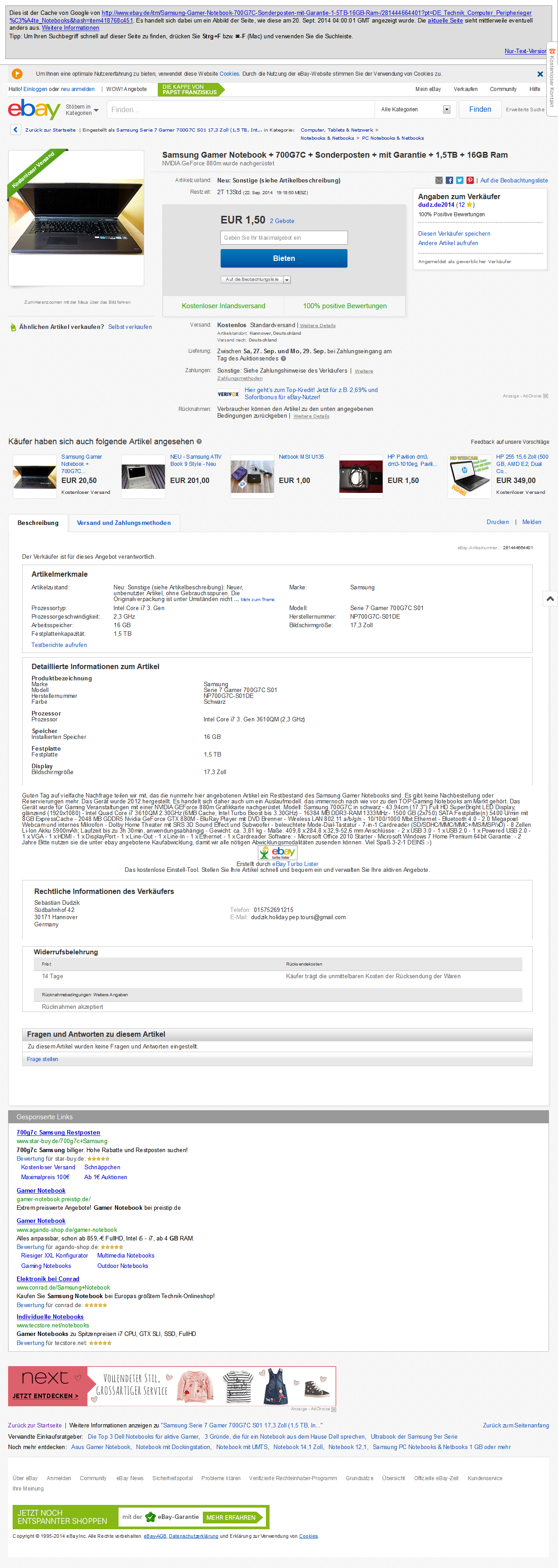Screen dimensions: 558x1568
Task: Open the Samsung Gamer Notebook EUR 20,50 thumbnail
Action: (35, 477)
